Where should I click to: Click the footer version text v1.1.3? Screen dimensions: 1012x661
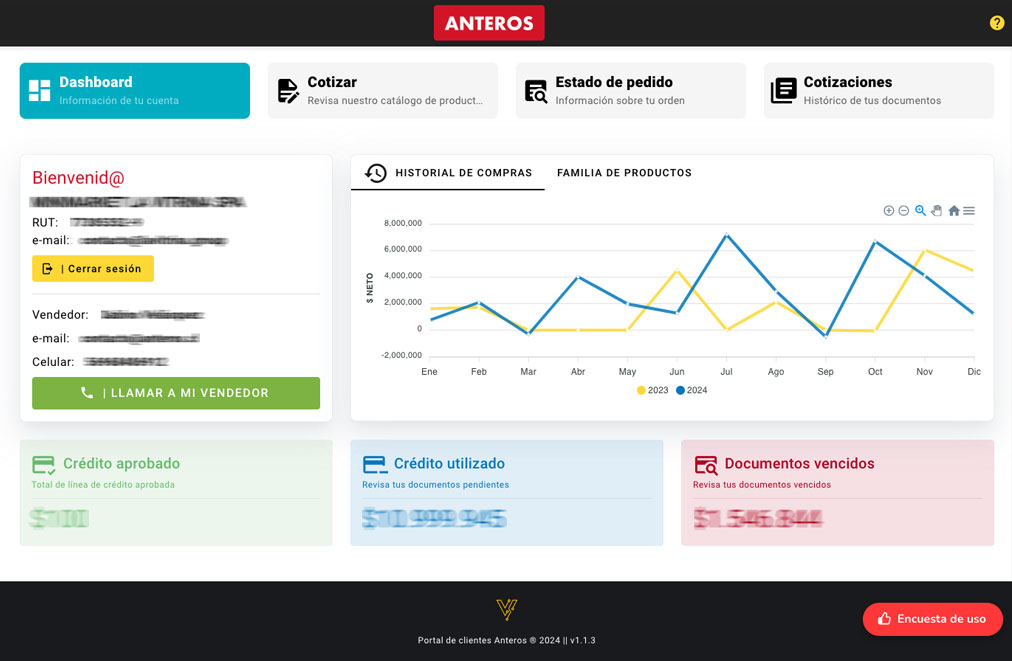[583, 640]
